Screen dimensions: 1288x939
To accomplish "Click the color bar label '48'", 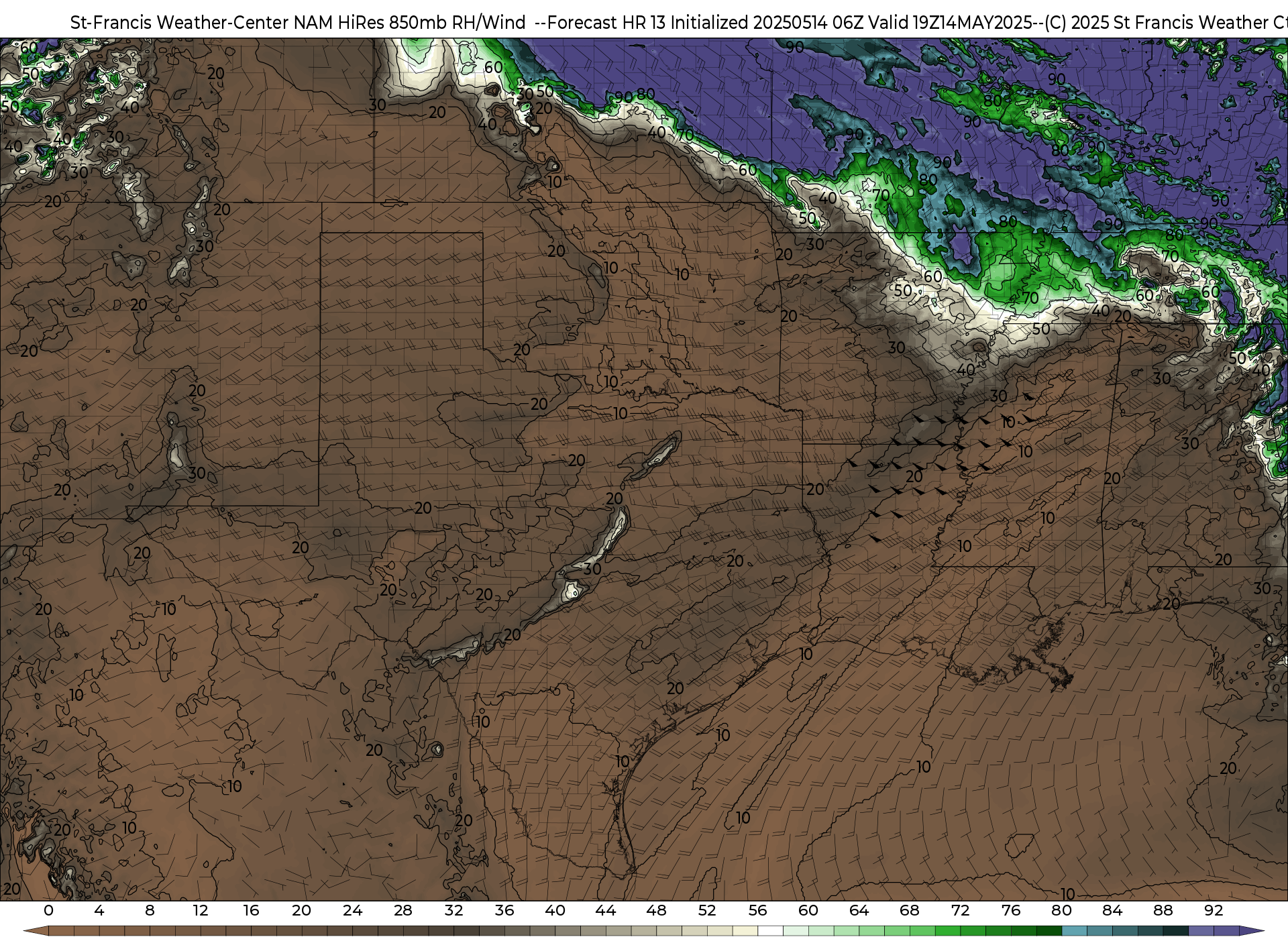I will tap(656, 911).
